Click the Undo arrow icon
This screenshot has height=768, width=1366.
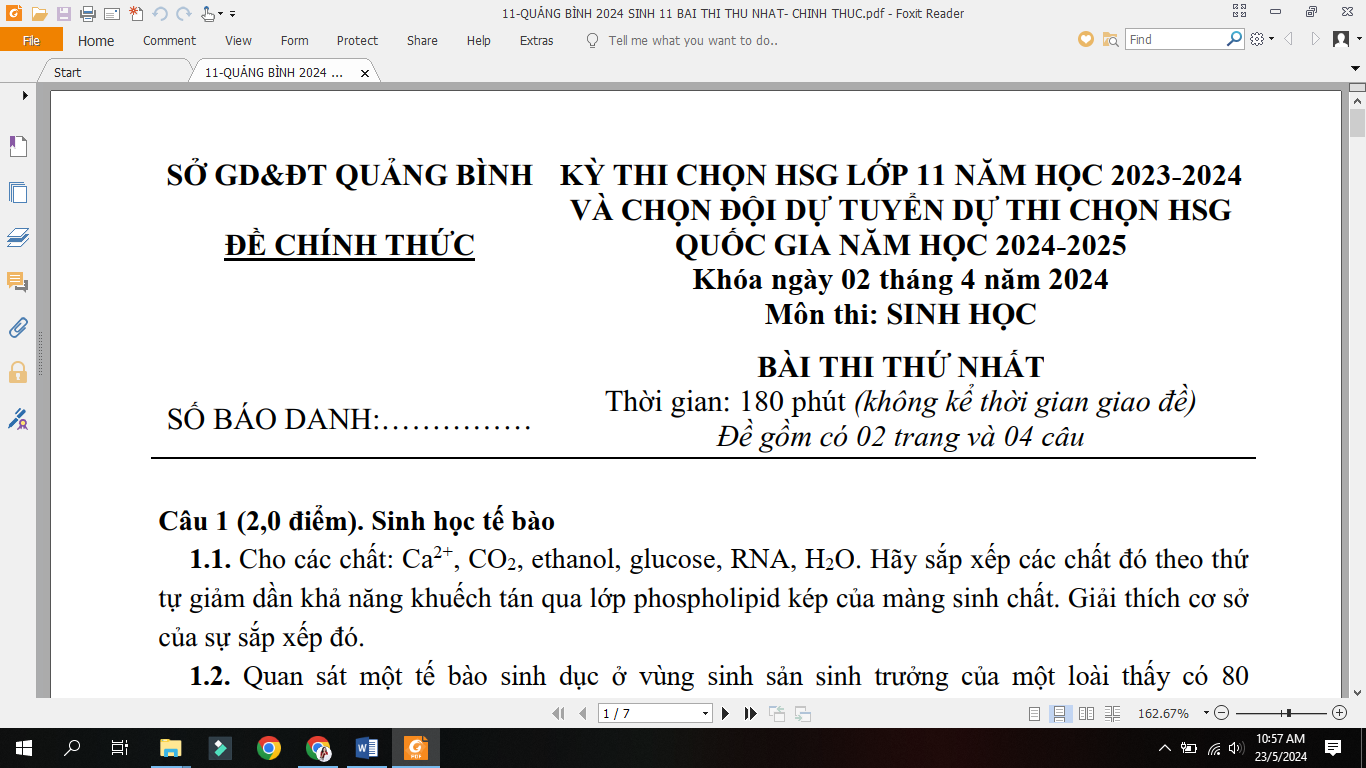click(x=160, y=14)
